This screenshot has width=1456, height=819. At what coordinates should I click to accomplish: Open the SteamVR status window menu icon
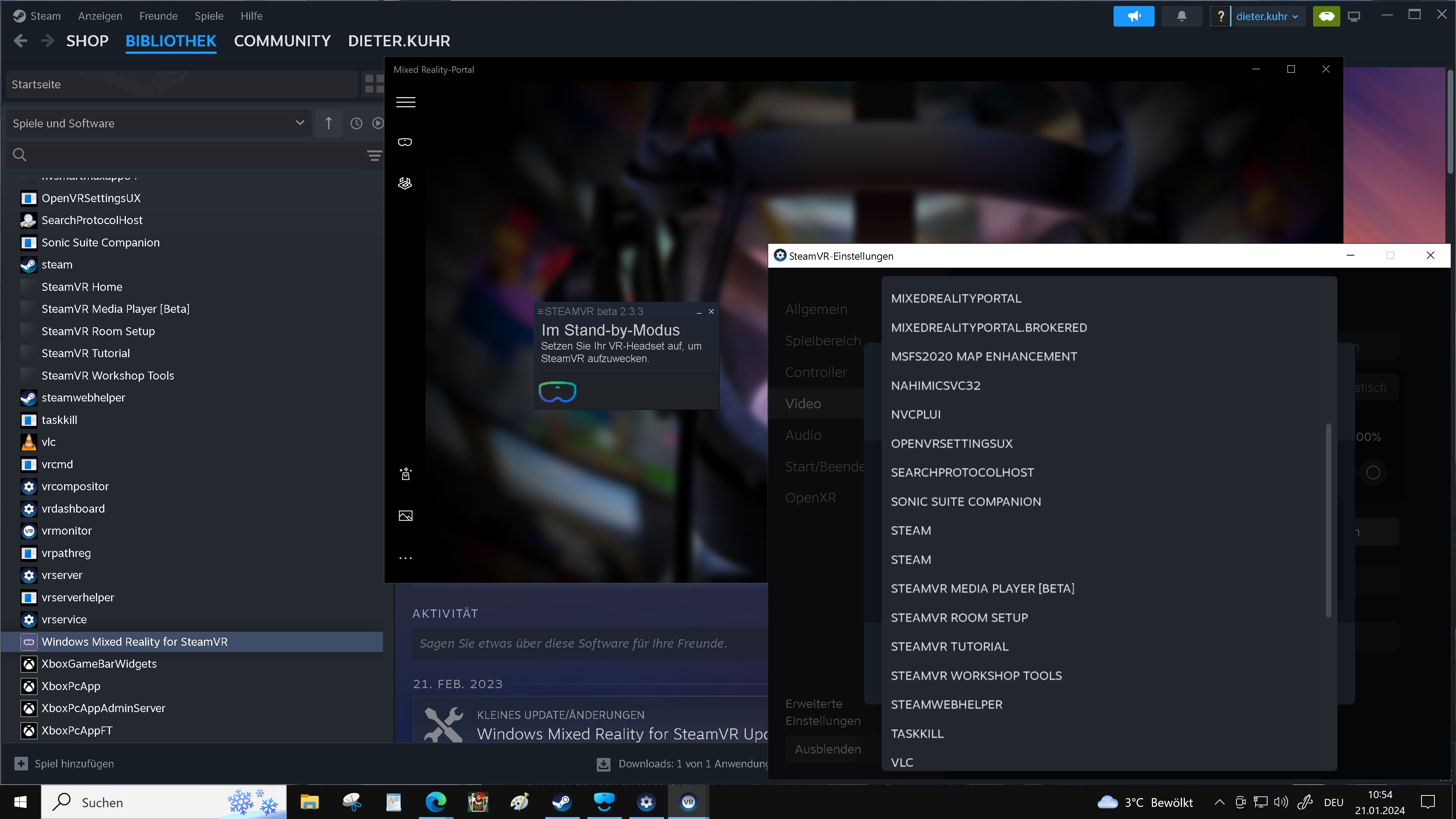click(540, 311)
